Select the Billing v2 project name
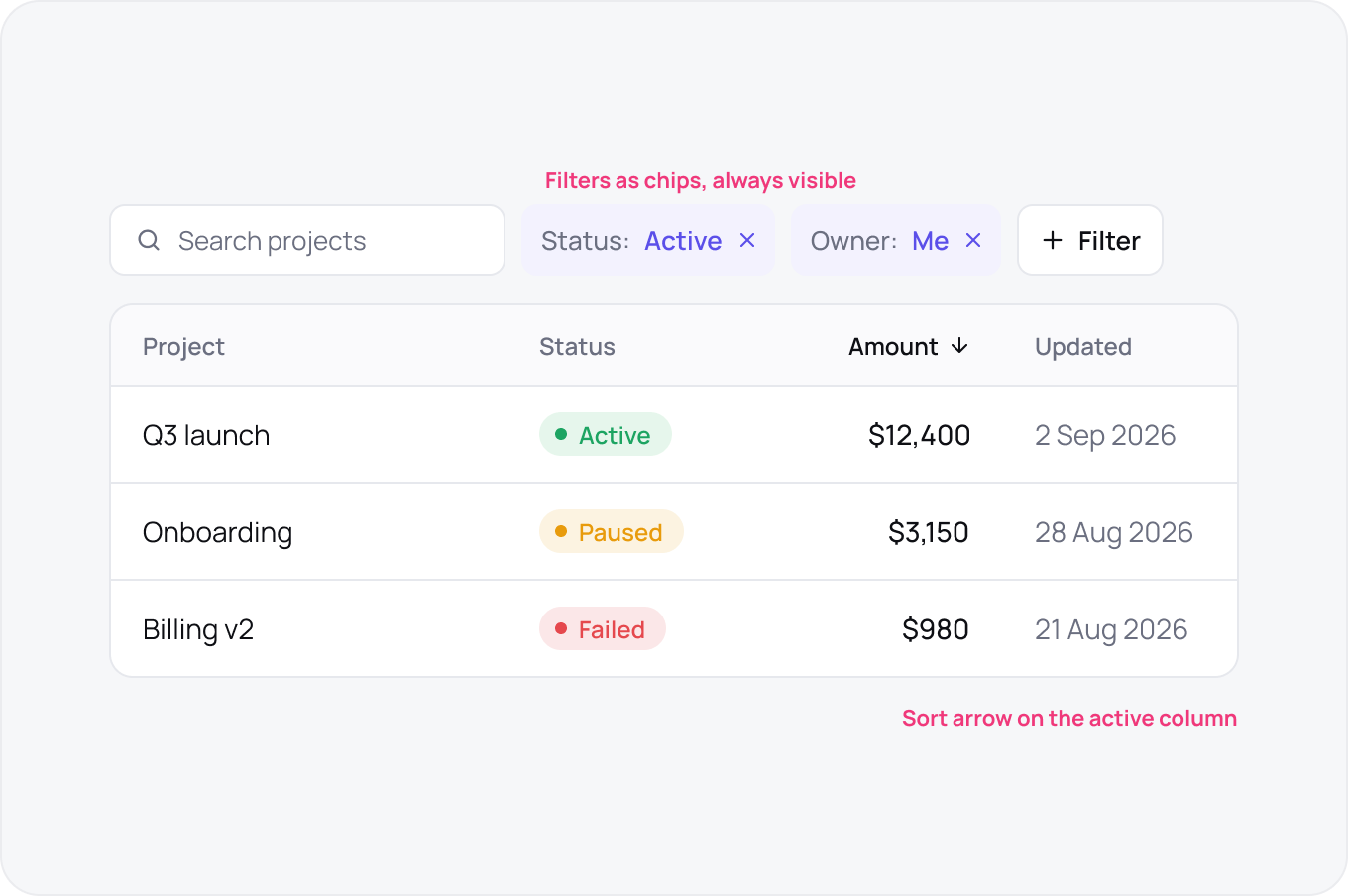Viewport: 1348px width, 896px height. point(198,630)
